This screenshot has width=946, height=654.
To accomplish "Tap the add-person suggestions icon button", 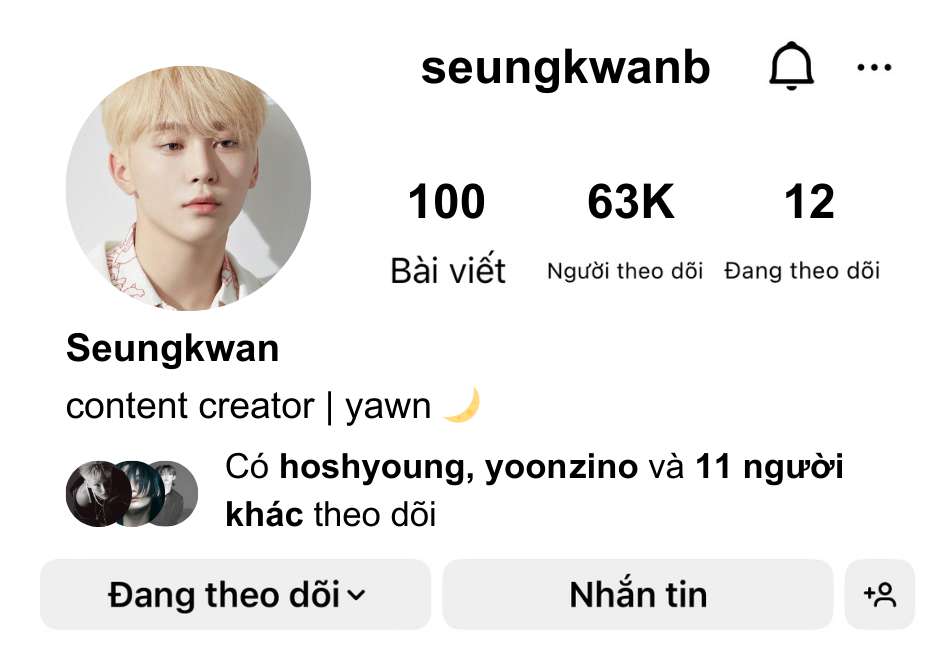I will 880,595.
